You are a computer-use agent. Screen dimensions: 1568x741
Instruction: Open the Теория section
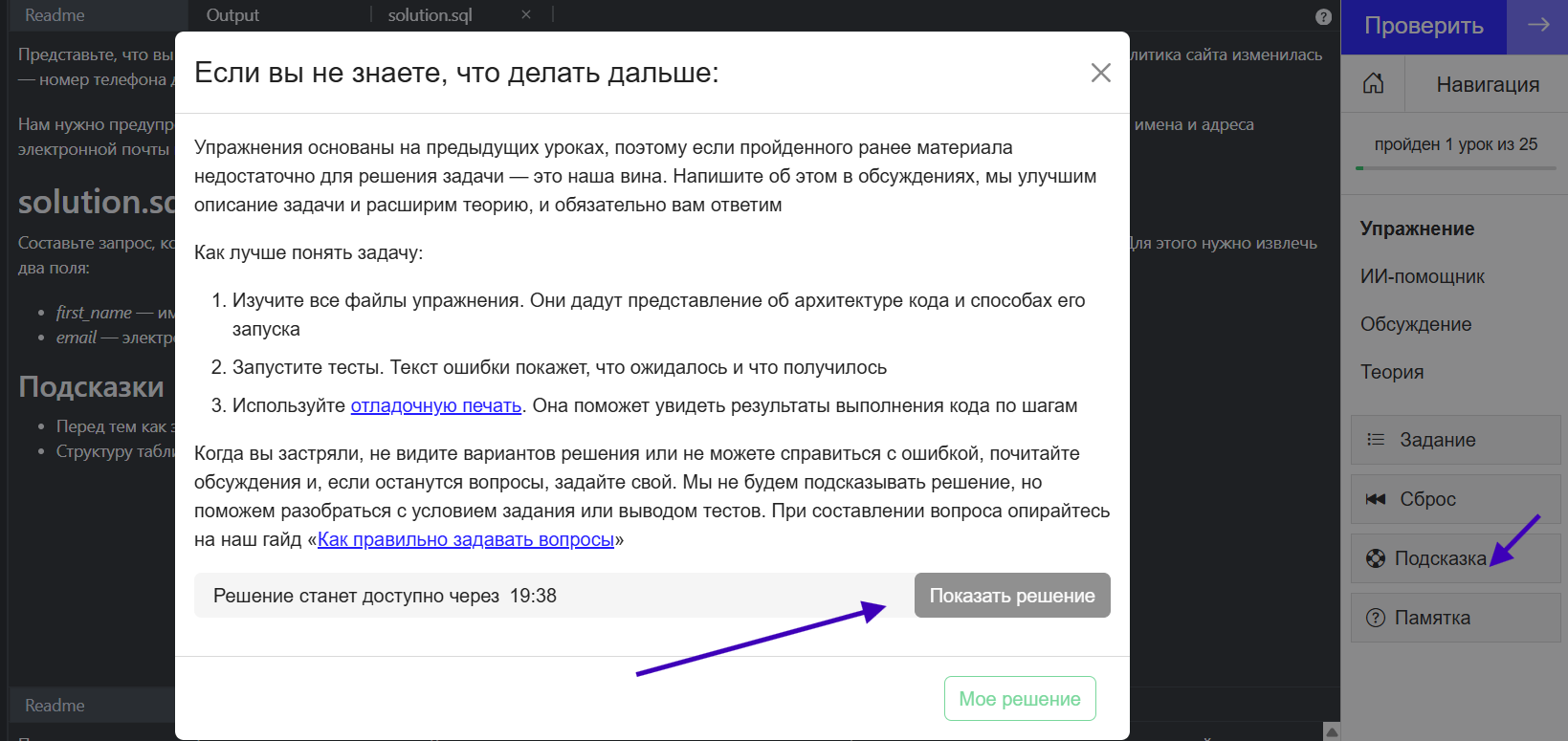coord(1391,372)
